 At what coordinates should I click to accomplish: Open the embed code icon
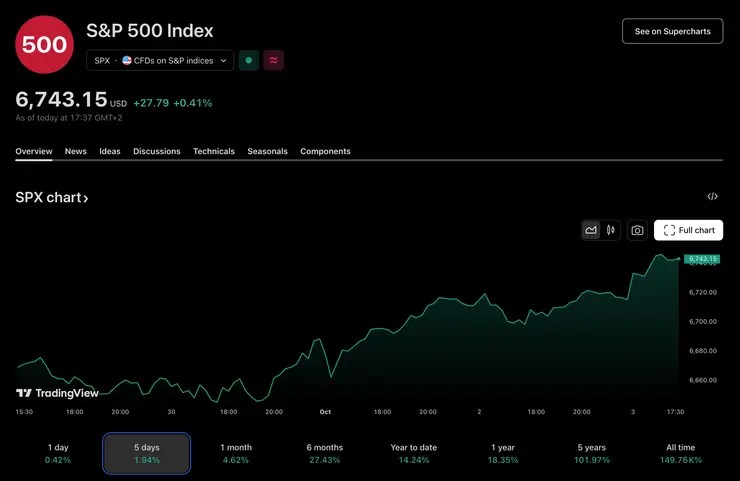point(712,197)
